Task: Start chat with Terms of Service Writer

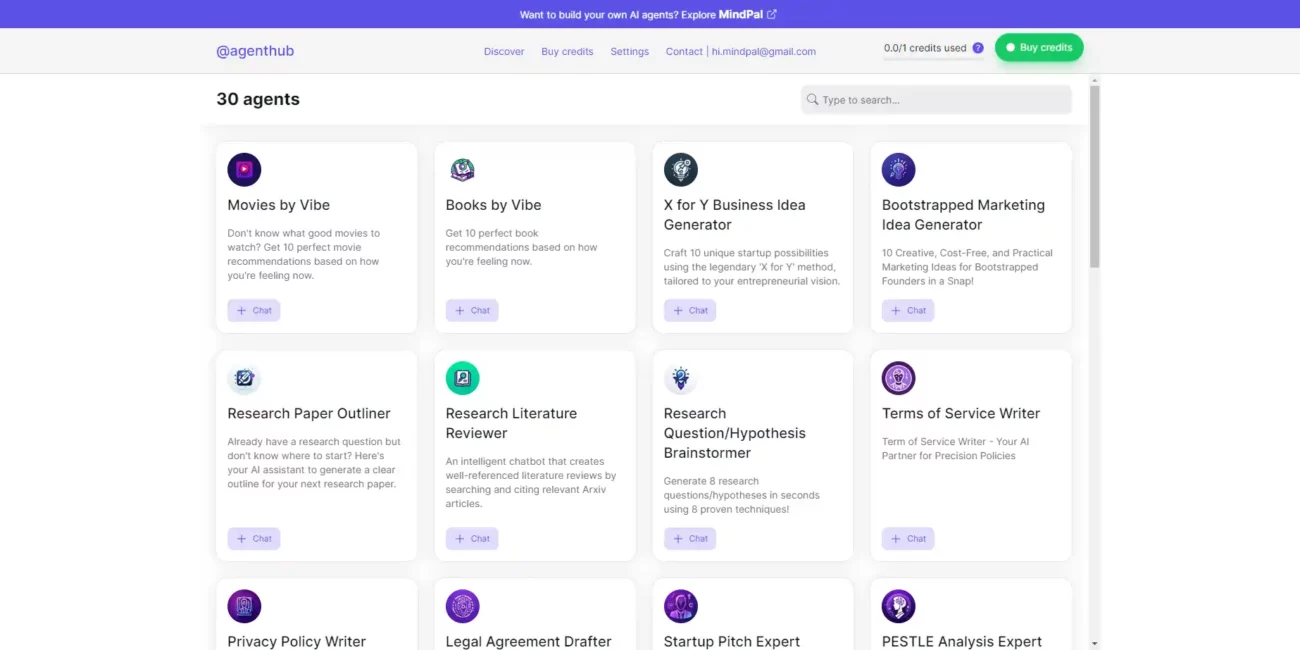Action: (x=908, y=538)
